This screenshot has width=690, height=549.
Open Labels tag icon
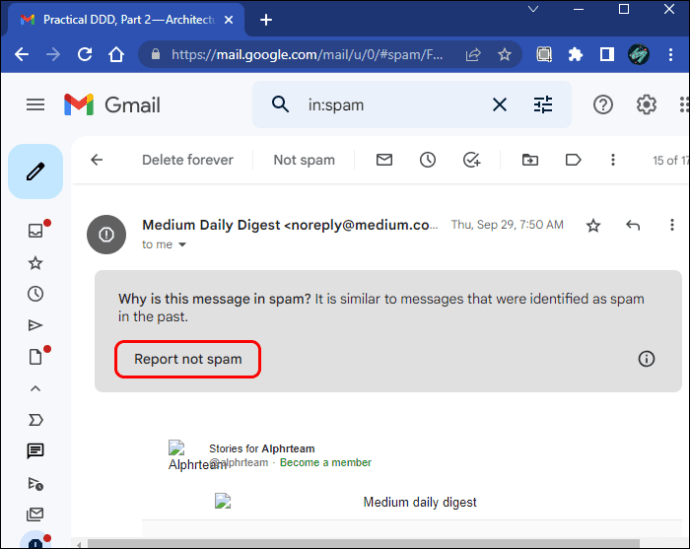(573, 160)
